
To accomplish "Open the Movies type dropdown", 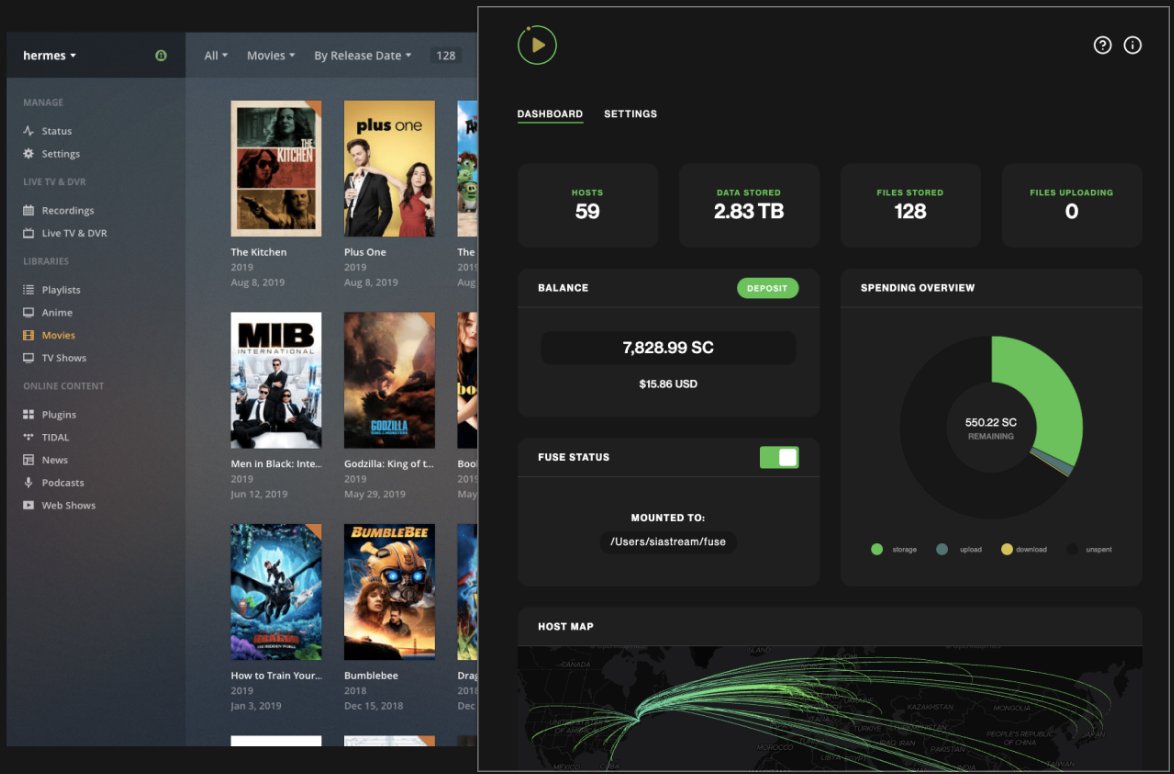I will point(271,55).
